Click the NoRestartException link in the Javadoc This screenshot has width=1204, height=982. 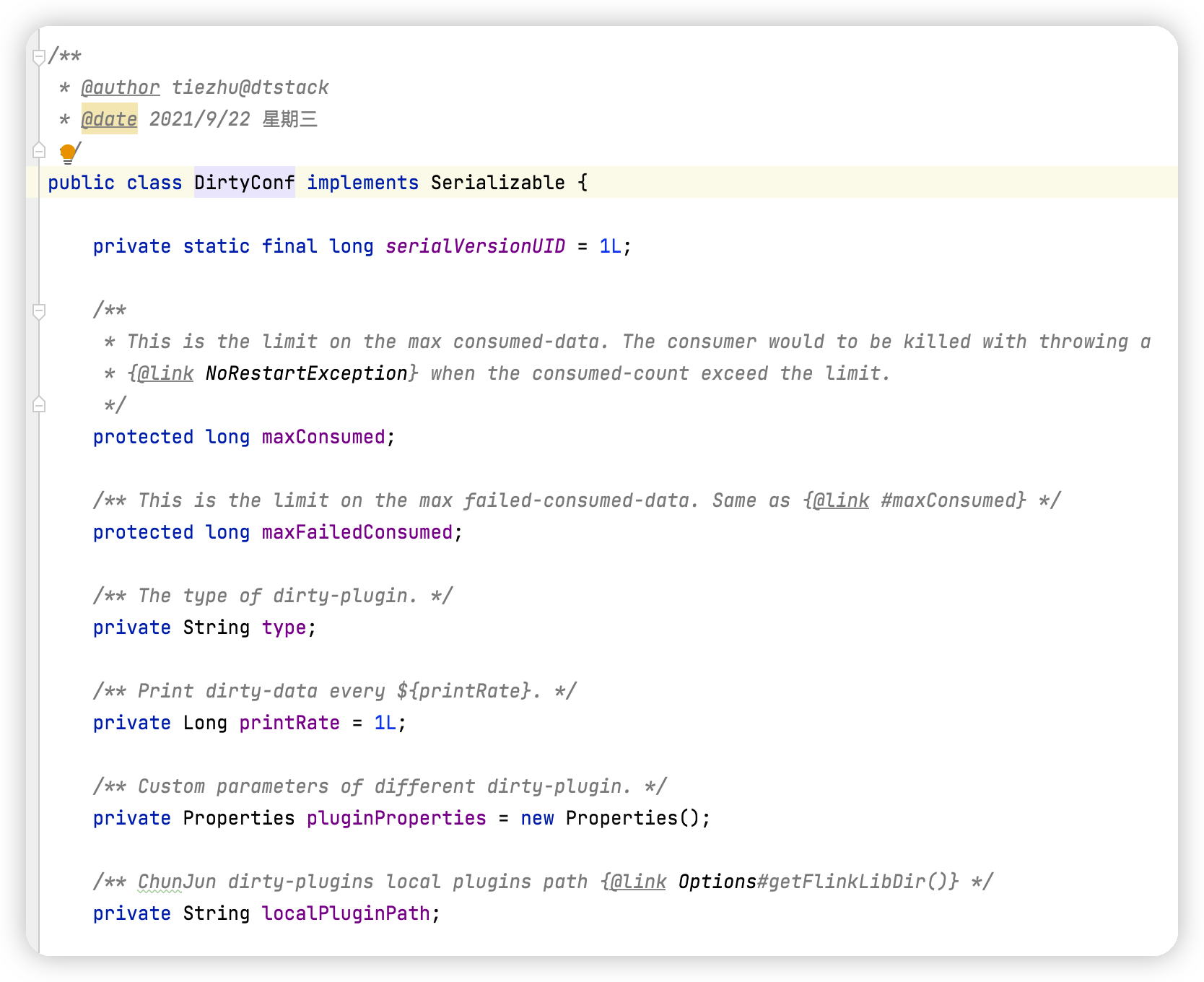(306, 373)
